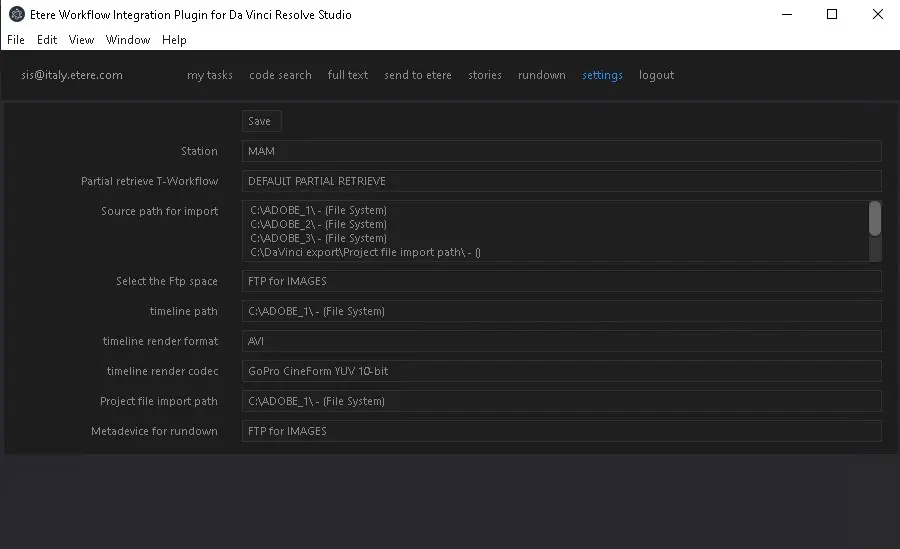Image resolution: width=900 pixels, height=549 pixels.
Task: Open the timeline render codec dropdown
Action: [560, 371]
